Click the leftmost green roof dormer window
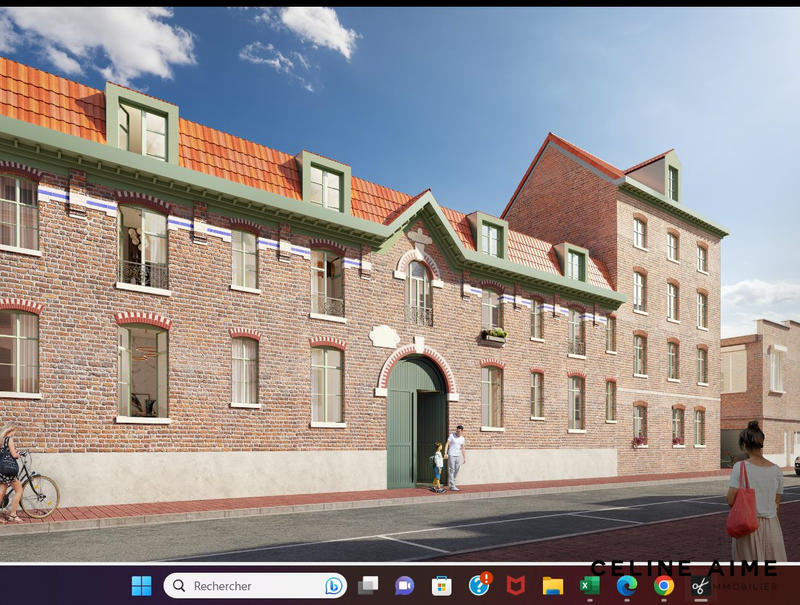Screen dimensions: 800x605 click(x=143, y=124)
